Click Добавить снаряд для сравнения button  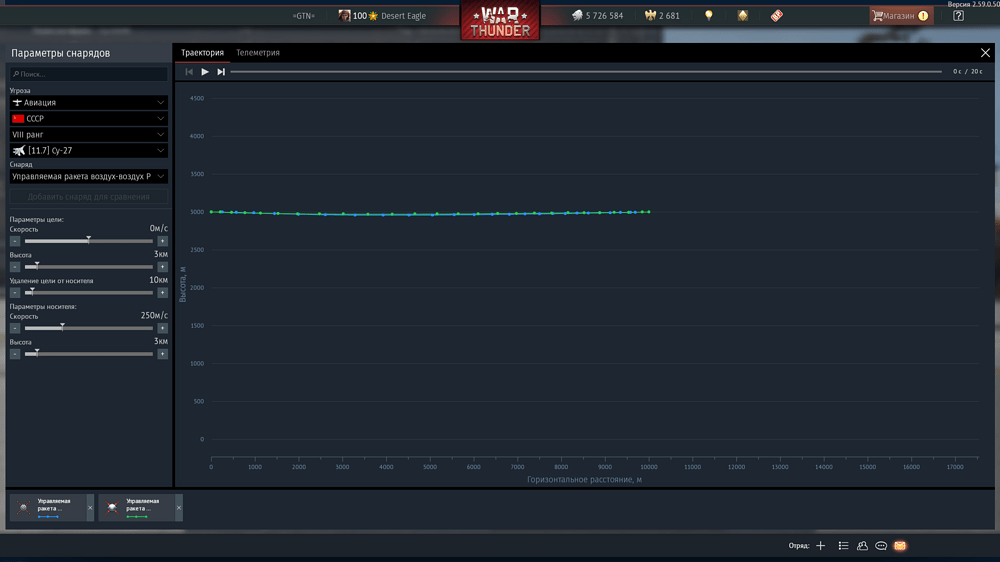[89, 196]
